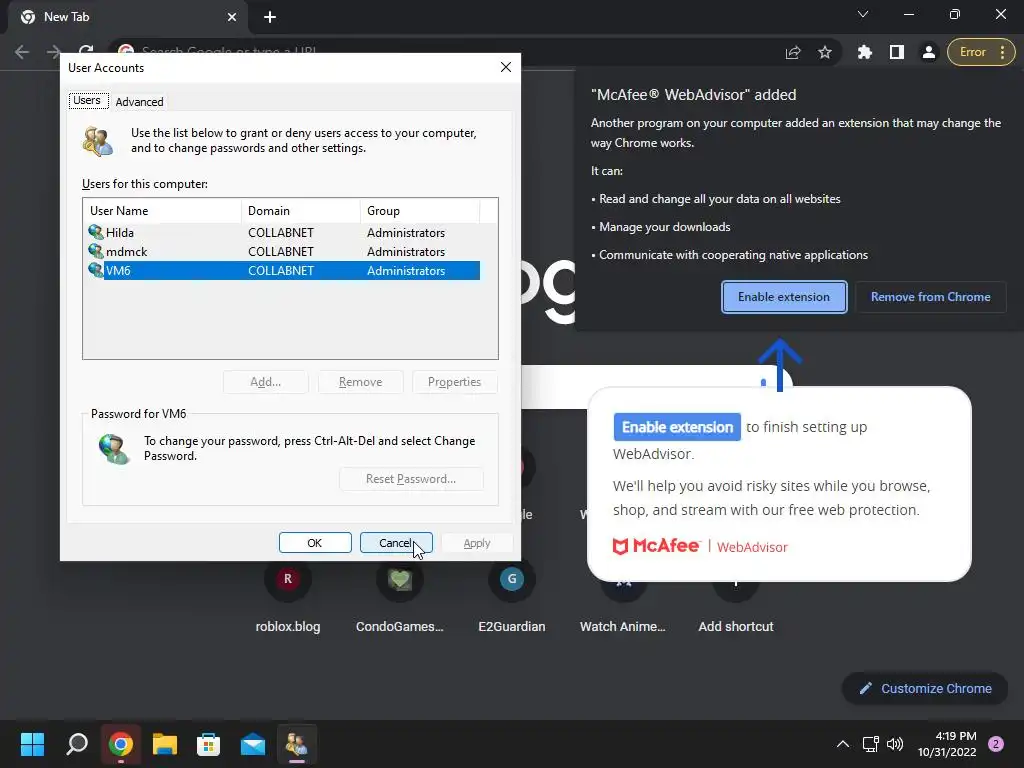Screen dimensions: 1024x768
Task: Open the Chrome profile avatar icon
Action: [x=929, y=52]
